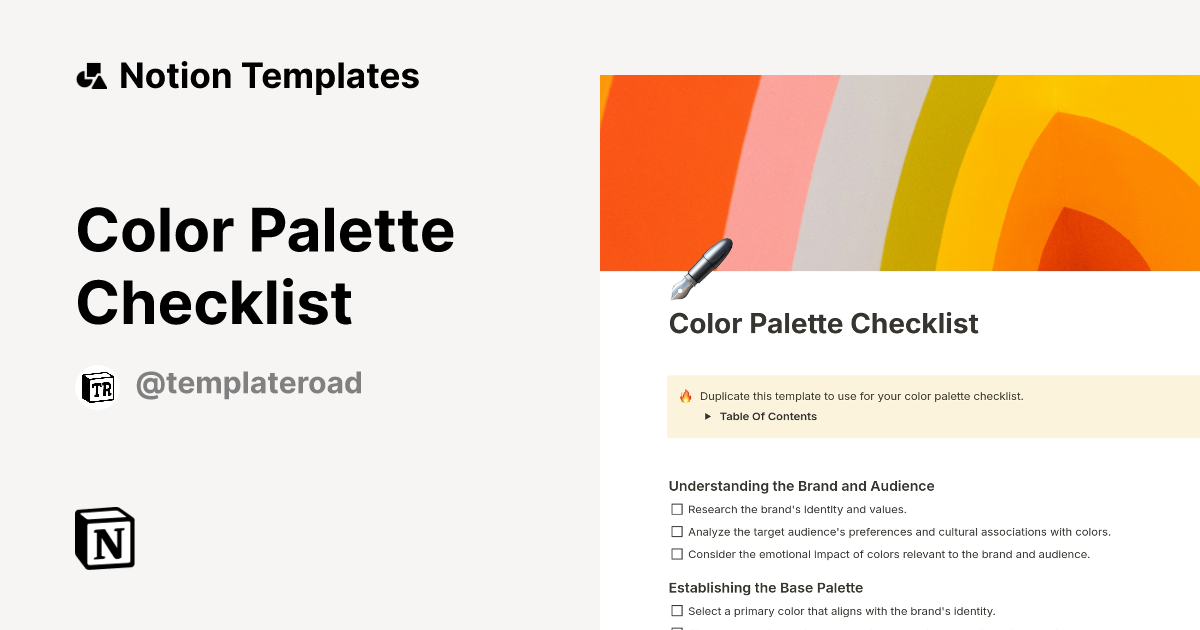Check 'Select a primary color' task box
Screen dimensions: 1200x630
677,610
